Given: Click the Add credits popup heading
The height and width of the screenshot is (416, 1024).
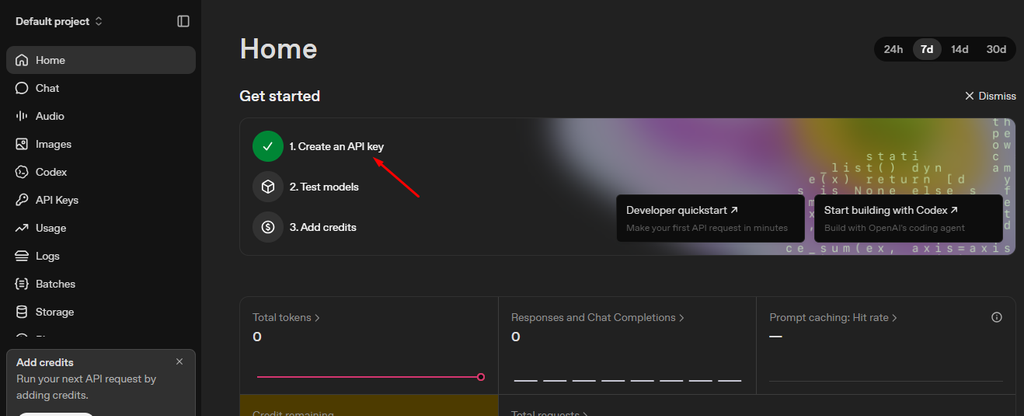Looking at the screenshot, I should click(x=45, y=362).
